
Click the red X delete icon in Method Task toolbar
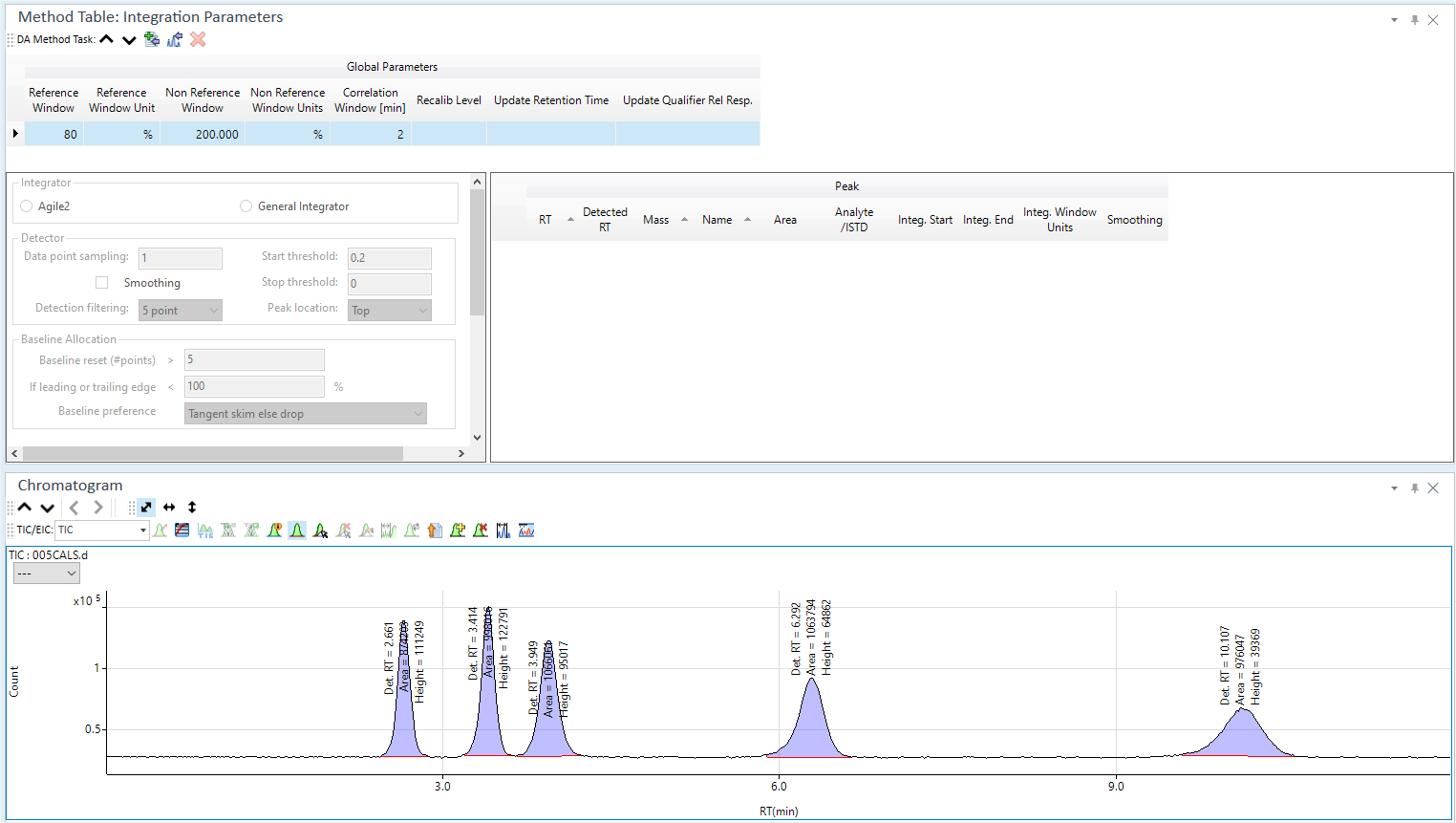(198, 39)
